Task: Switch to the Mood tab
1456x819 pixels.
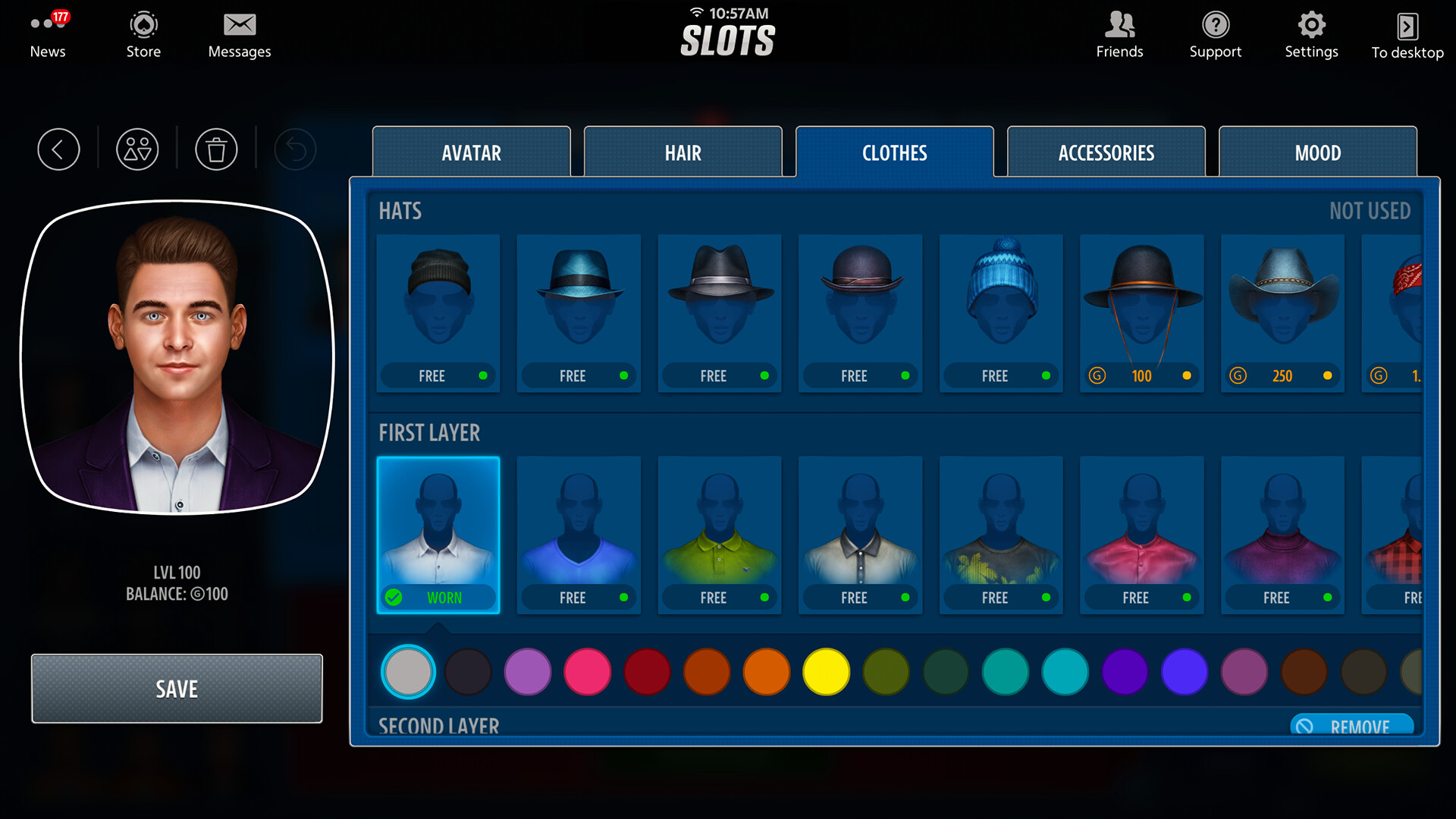Action: pyautogui.click(x=1317, y=152)
